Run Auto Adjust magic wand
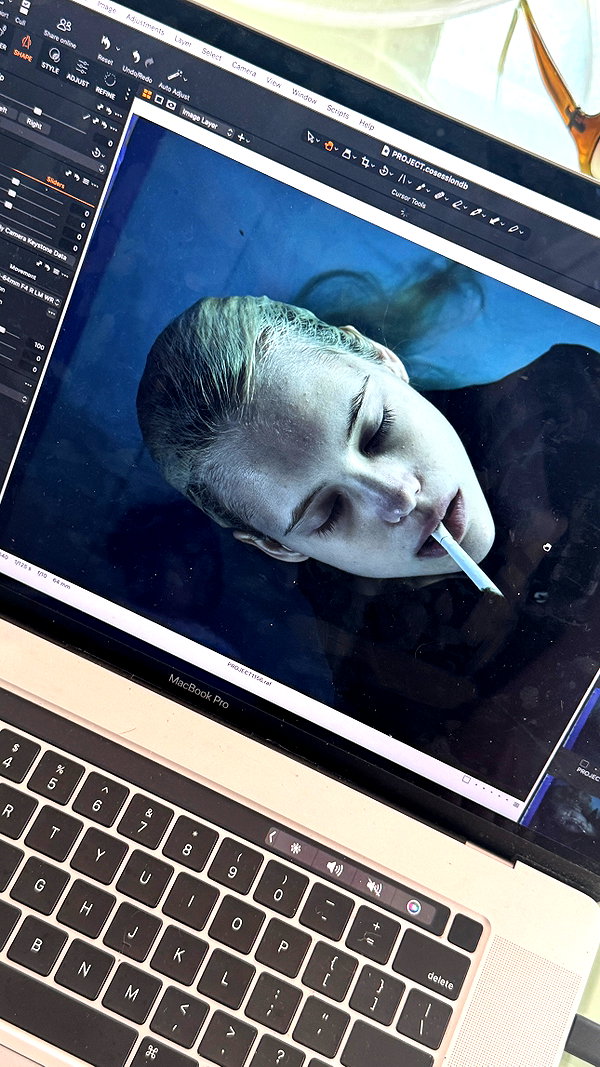Viewport: 600px width, 1067px height. tap(175, 75)
